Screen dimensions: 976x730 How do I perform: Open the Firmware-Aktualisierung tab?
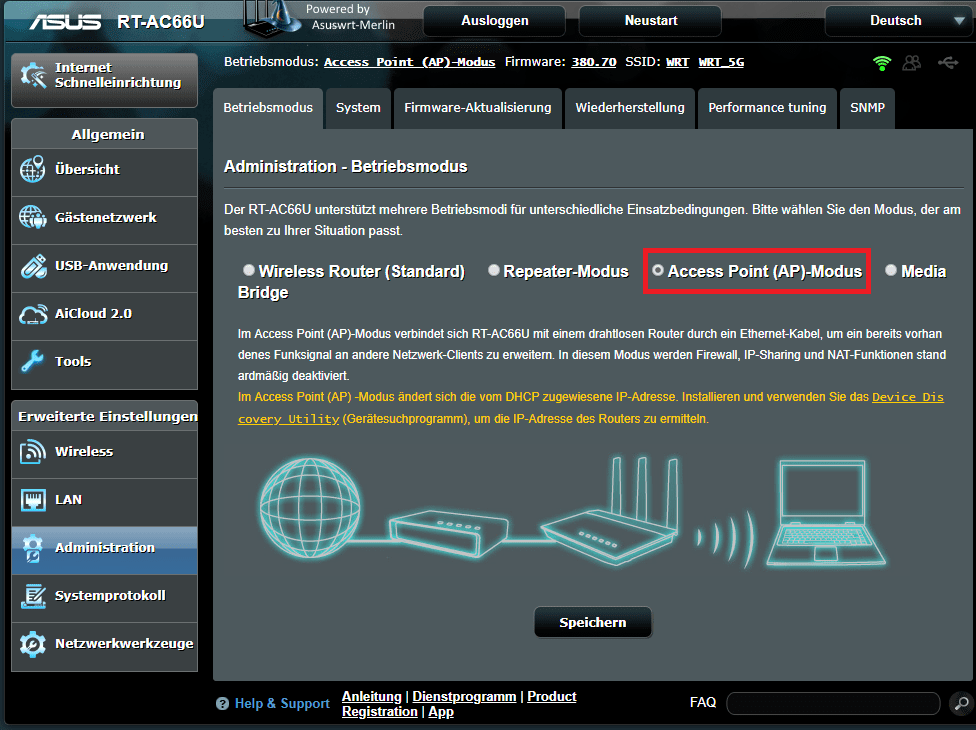477,108
